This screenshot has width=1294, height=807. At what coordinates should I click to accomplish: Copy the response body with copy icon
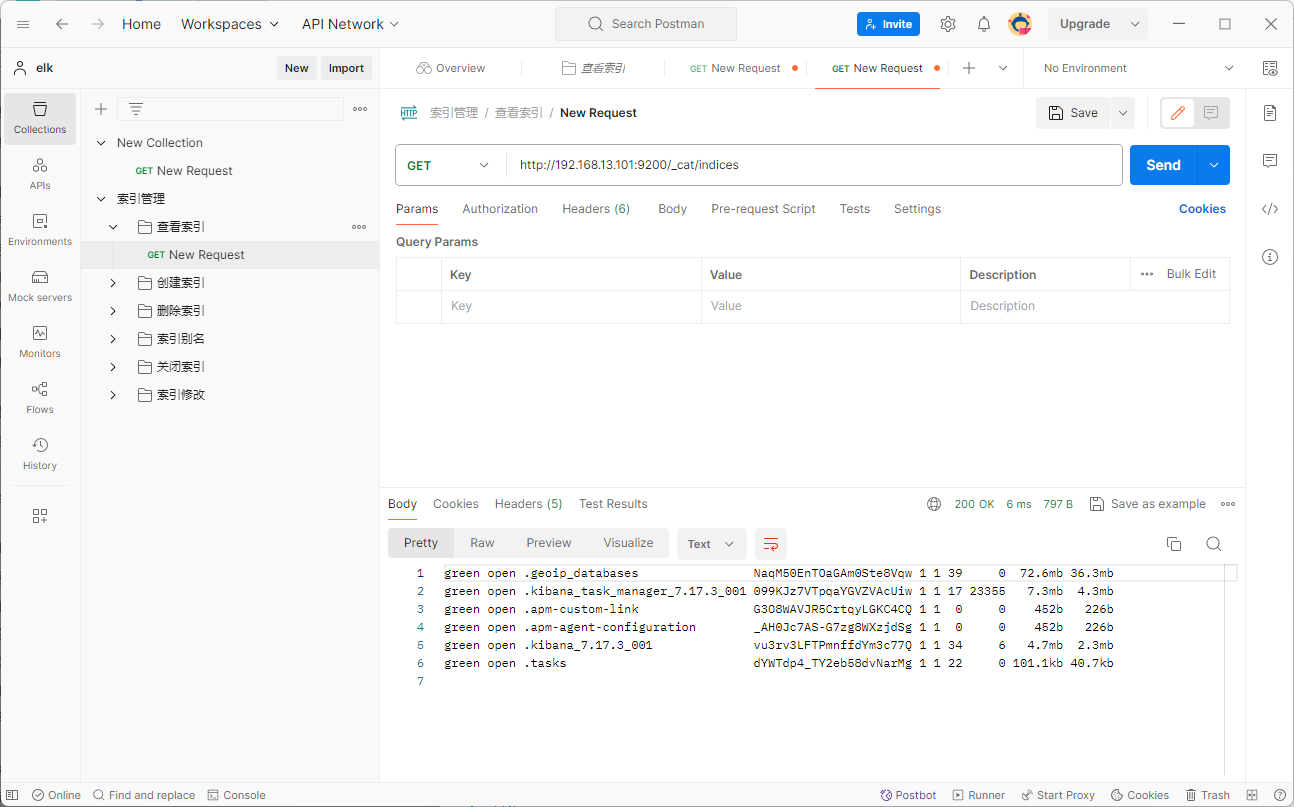point(1174,544)
